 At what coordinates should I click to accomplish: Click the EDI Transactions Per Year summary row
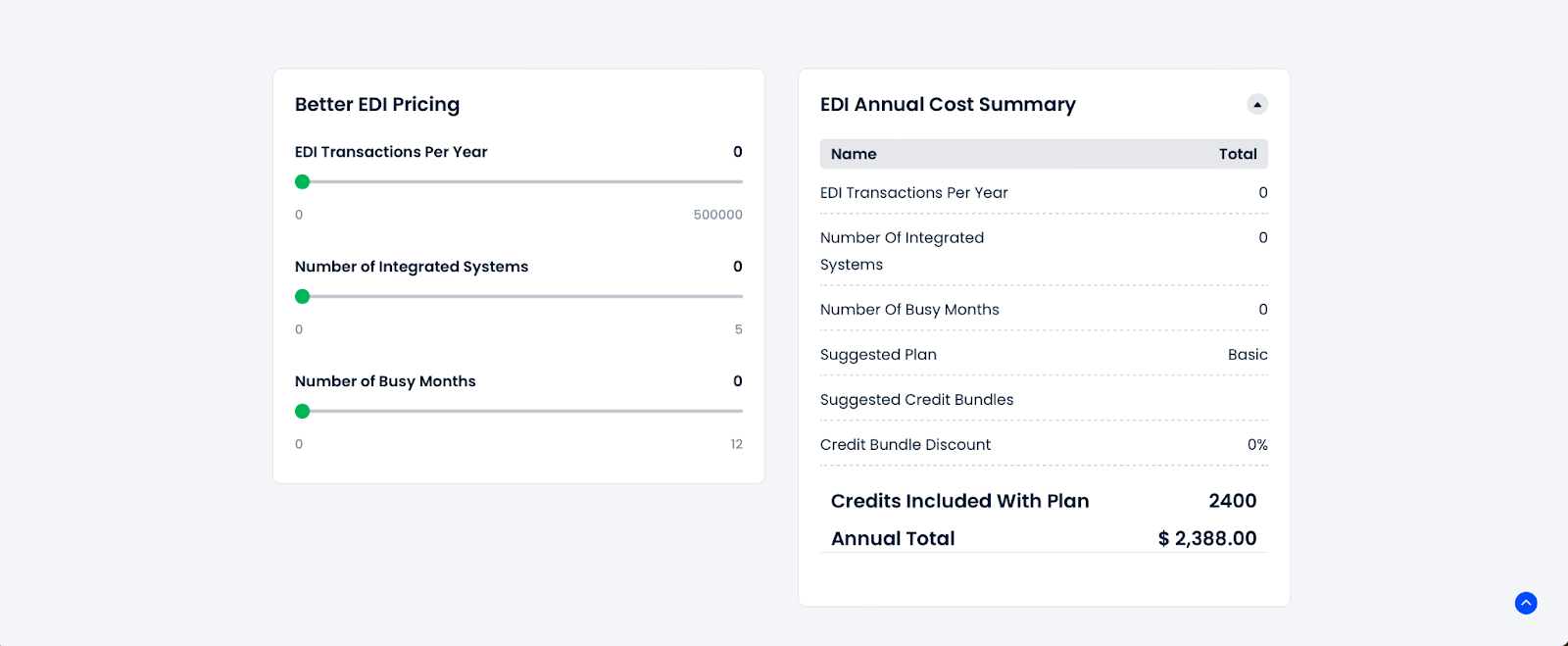tap(1044, 192)
